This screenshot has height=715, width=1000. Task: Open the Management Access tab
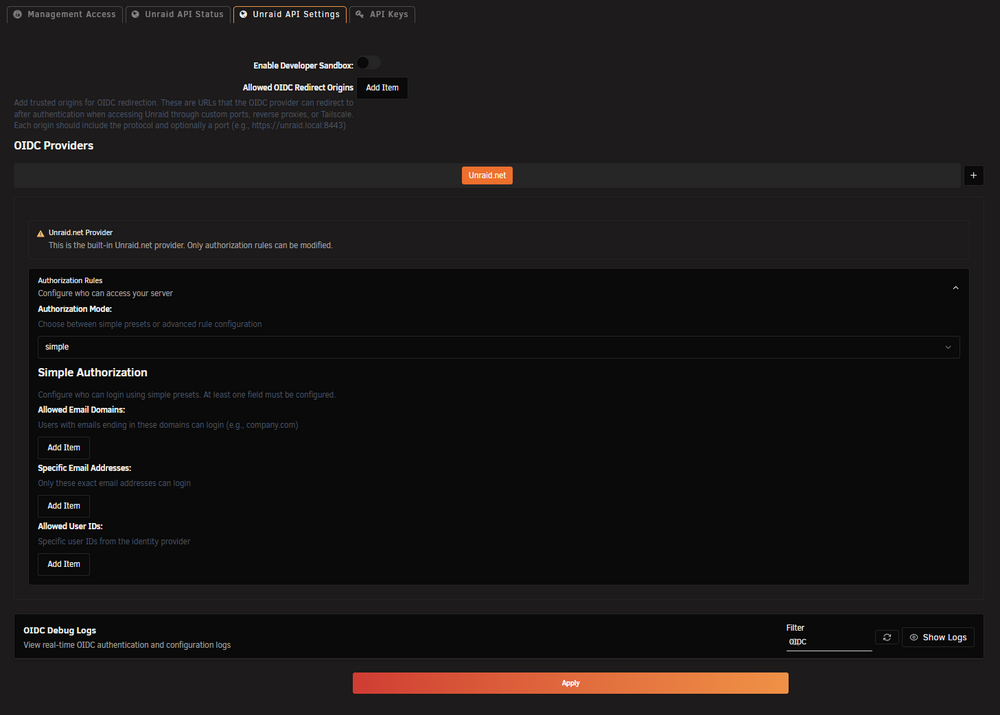(64, 14)
